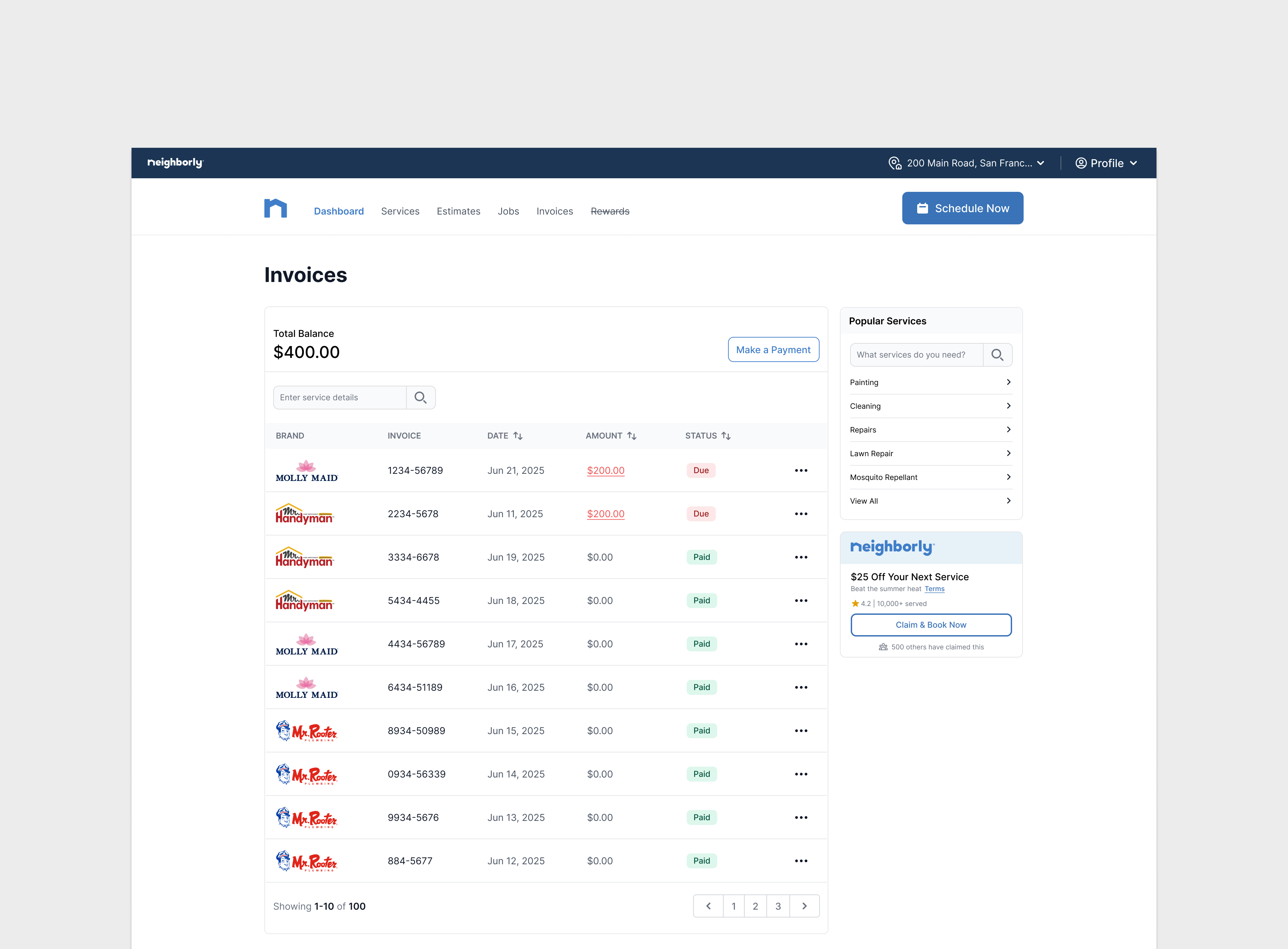Click the Popular Services search icon
The height and width of the screenshot is (949, 1288).
tap(997, 355)
